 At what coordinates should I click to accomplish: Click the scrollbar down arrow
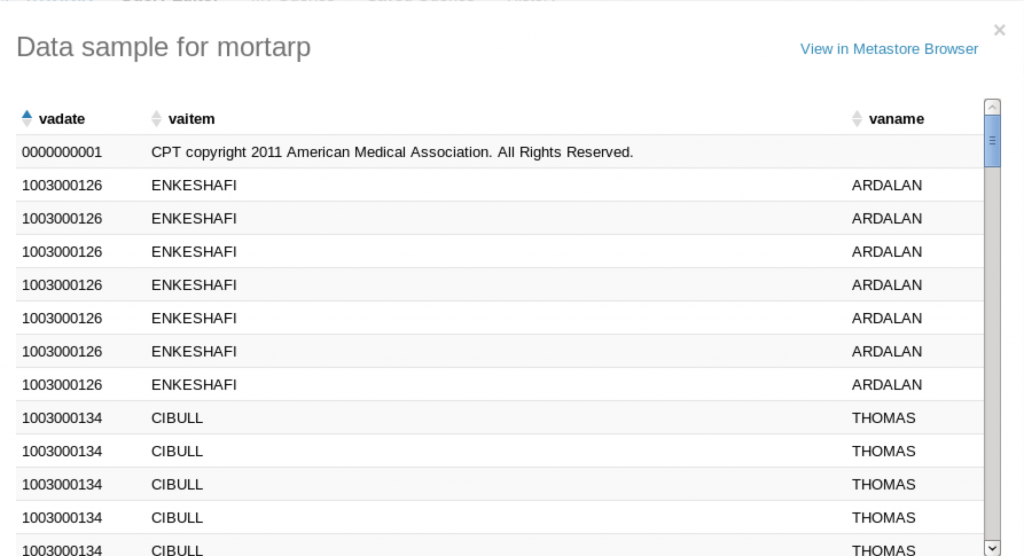[x=992, y=548]
